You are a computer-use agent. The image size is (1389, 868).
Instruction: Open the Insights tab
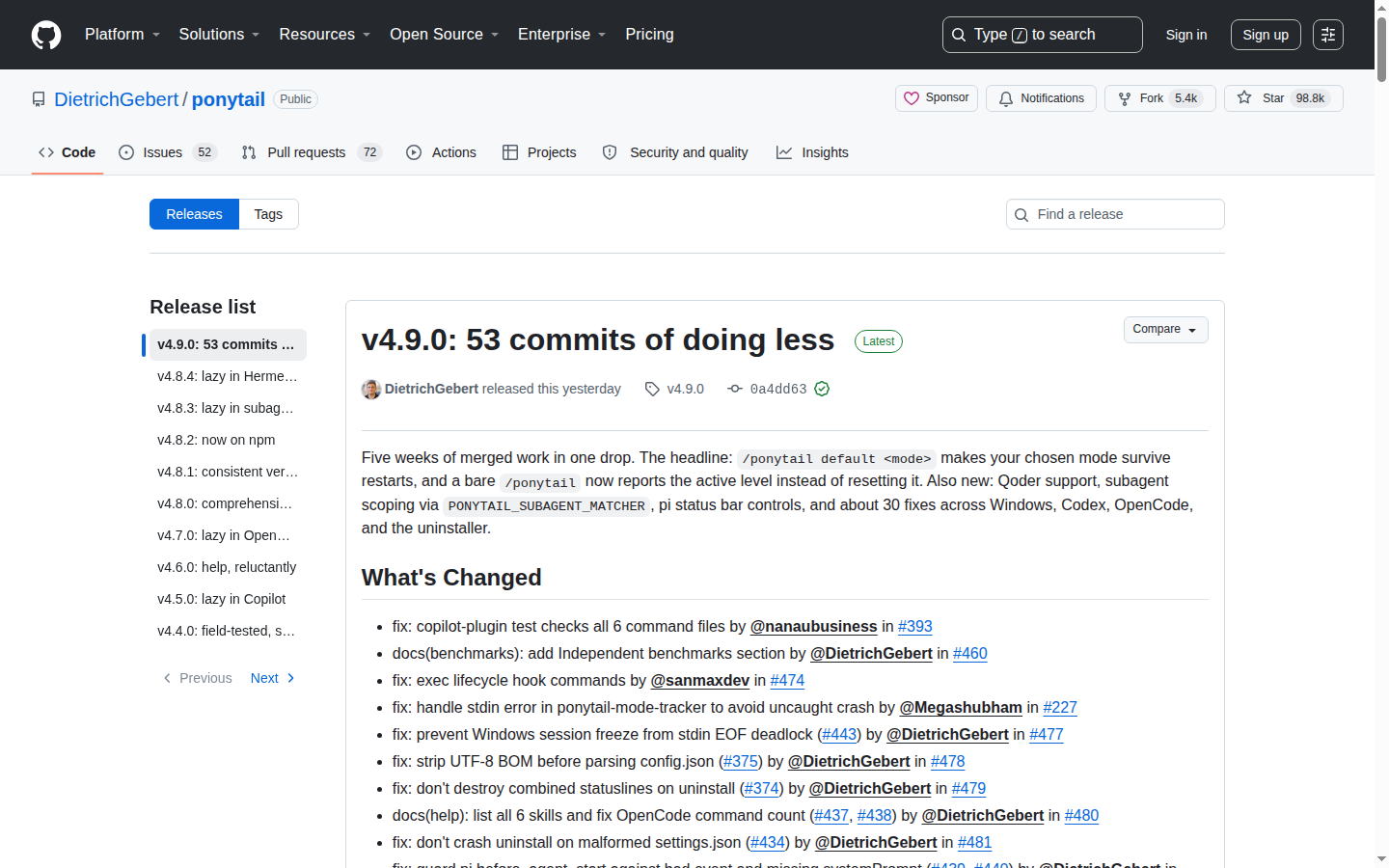coord(812,152)
